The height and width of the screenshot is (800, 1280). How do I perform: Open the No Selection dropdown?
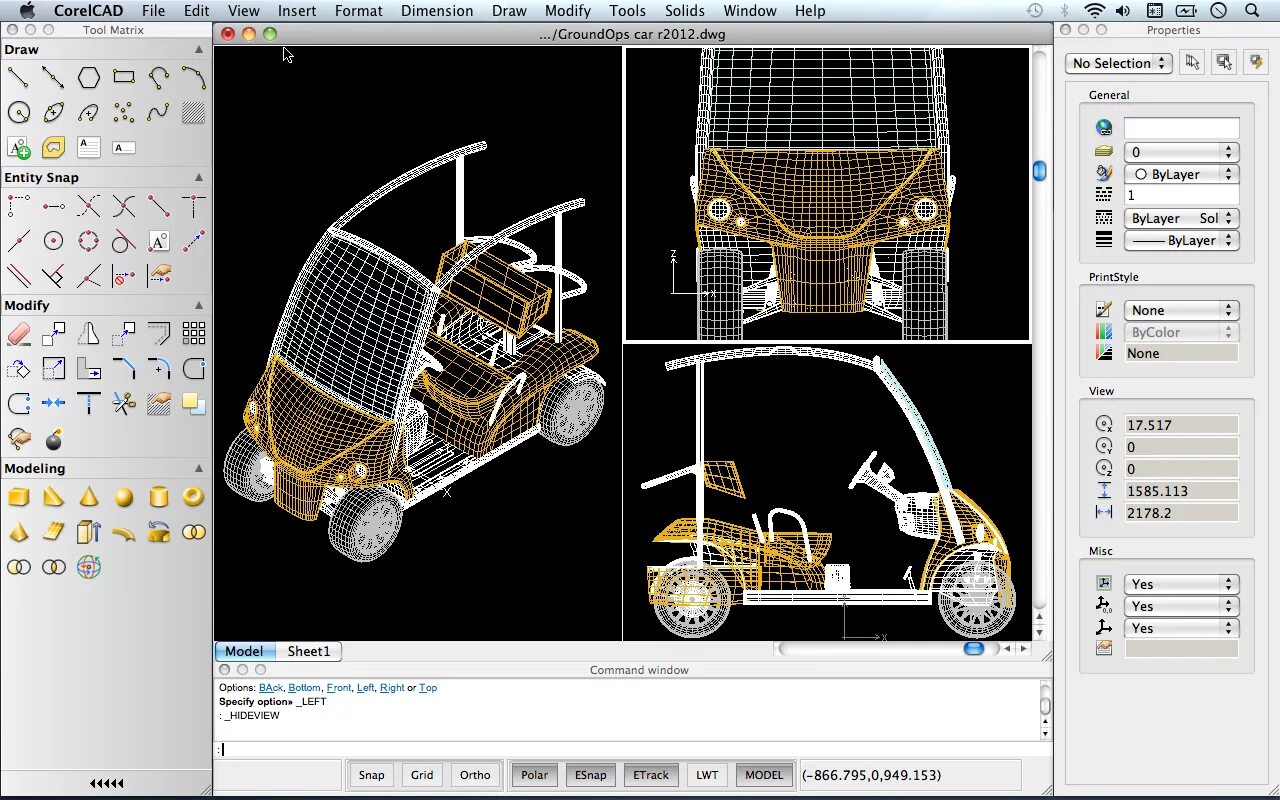[x=1117, y=62]
